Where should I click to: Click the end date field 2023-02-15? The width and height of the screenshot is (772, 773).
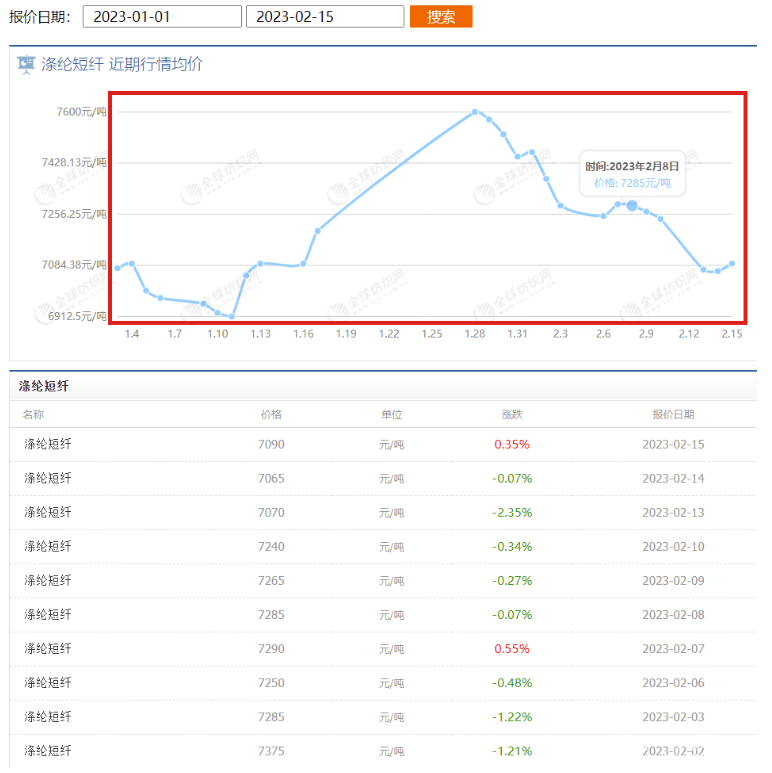tap(324, 17)
